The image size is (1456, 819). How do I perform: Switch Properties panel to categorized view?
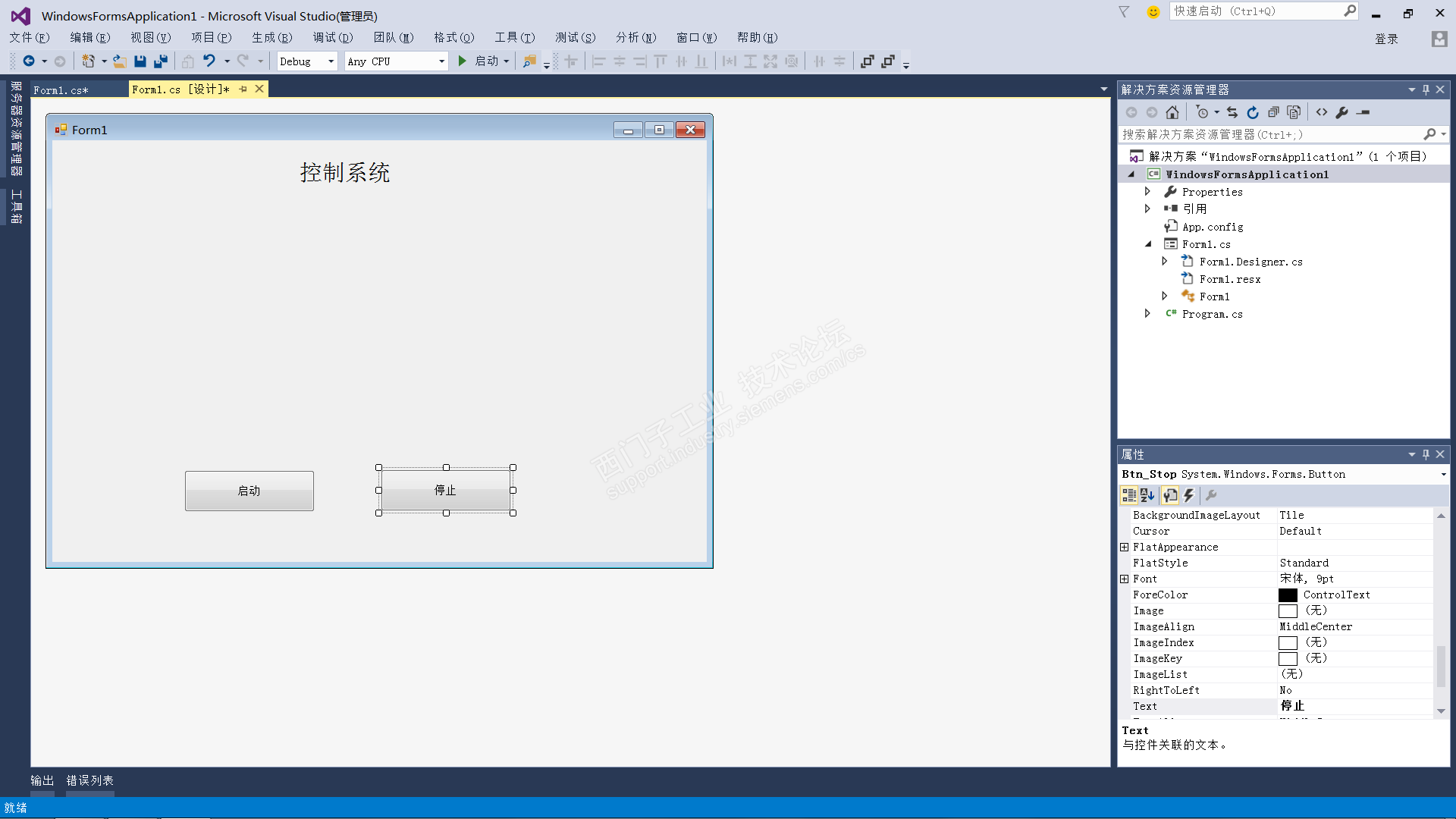click(1129, 495)
